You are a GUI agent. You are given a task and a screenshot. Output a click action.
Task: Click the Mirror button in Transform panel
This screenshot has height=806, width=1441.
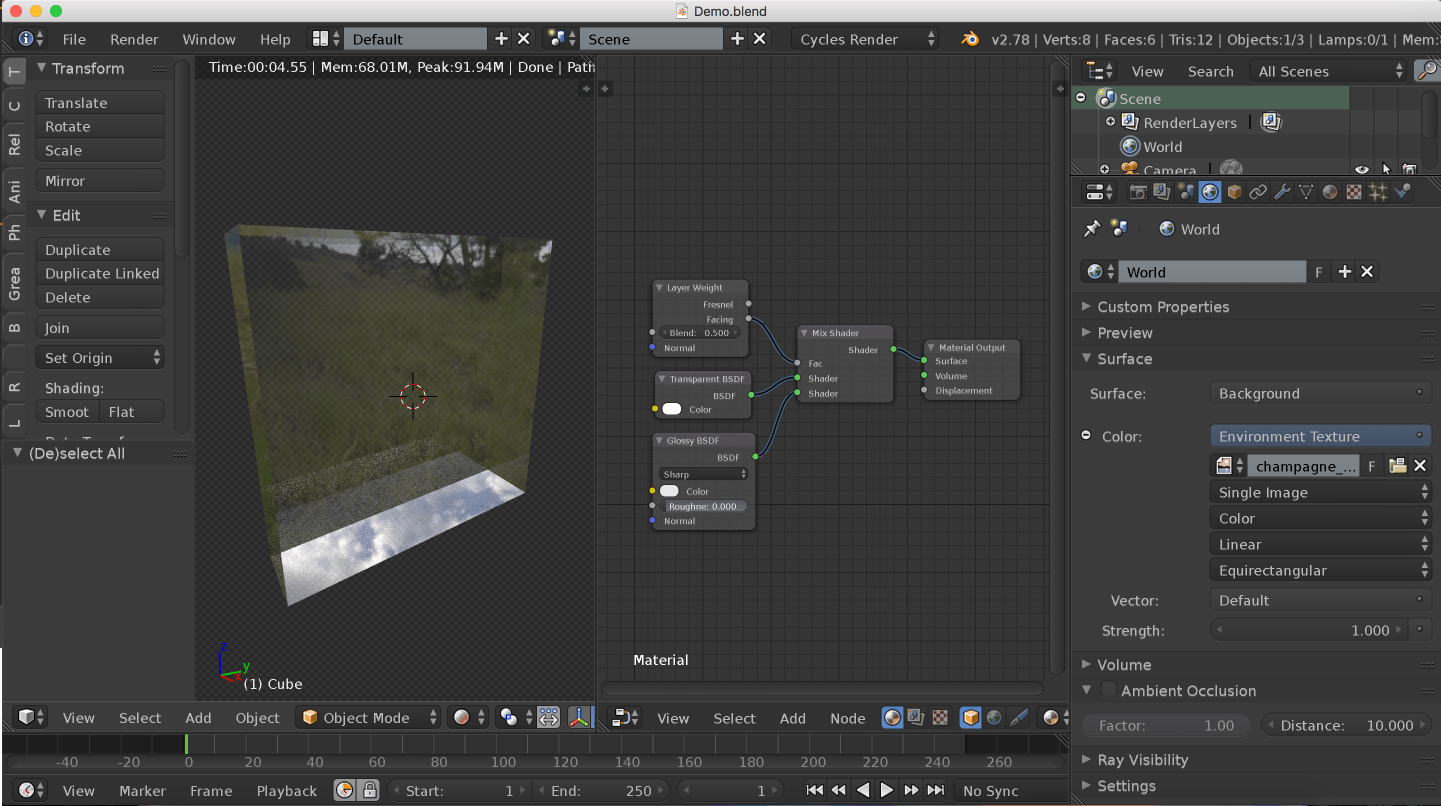[99, 181]
